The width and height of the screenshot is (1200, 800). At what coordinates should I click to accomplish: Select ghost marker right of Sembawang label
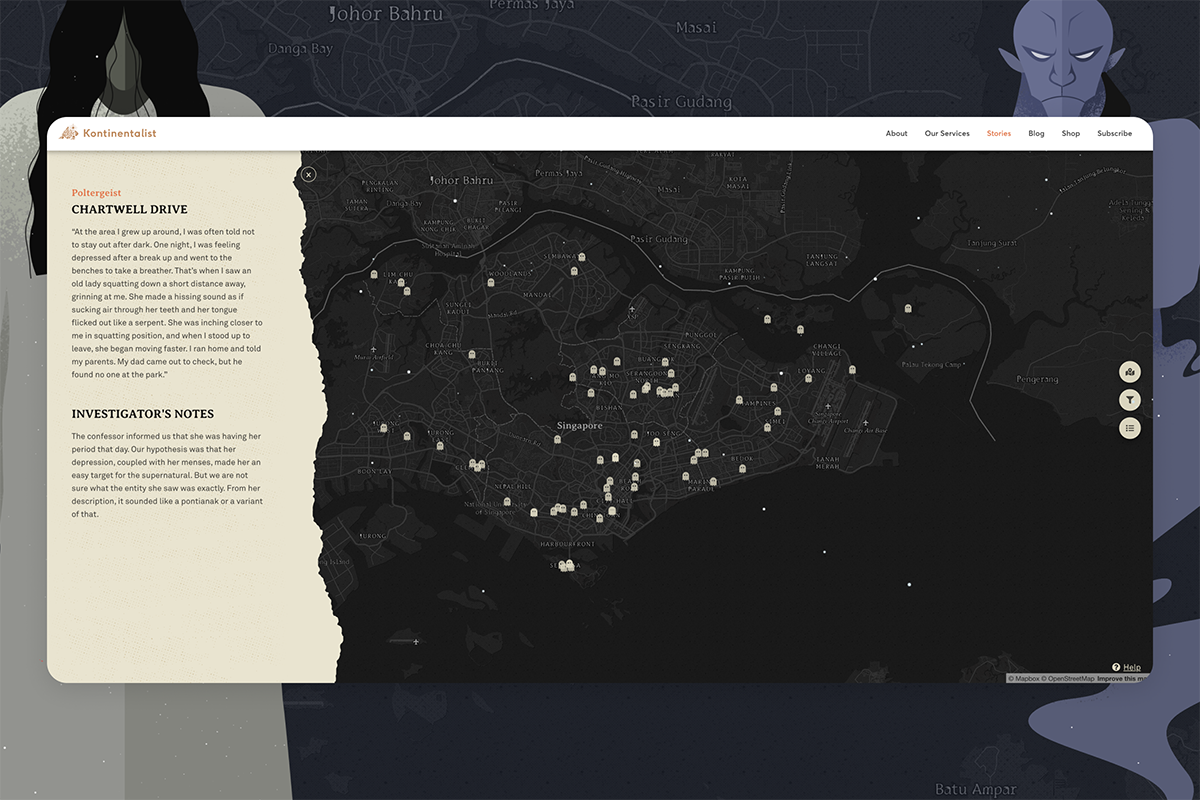tap(580, 257)
